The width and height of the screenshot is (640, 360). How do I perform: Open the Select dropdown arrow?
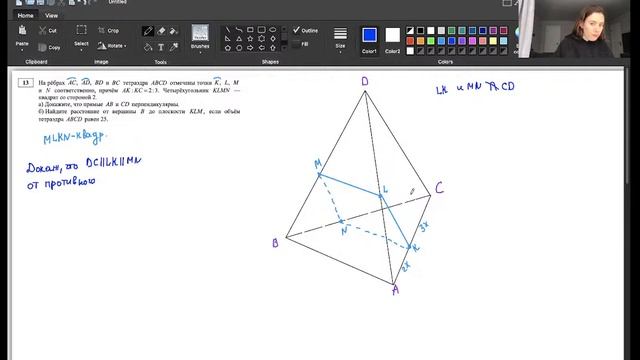(81, 51)
